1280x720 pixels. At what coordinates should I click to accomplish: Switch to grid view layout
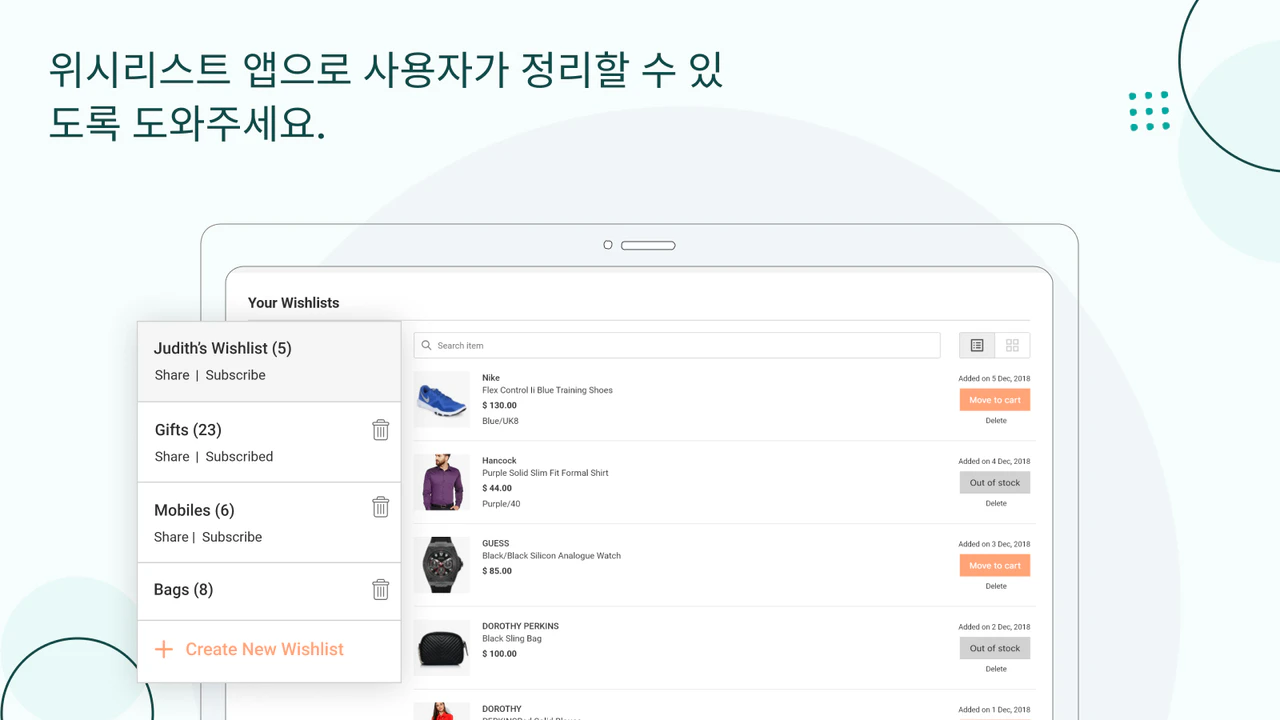click(1012, 345)
